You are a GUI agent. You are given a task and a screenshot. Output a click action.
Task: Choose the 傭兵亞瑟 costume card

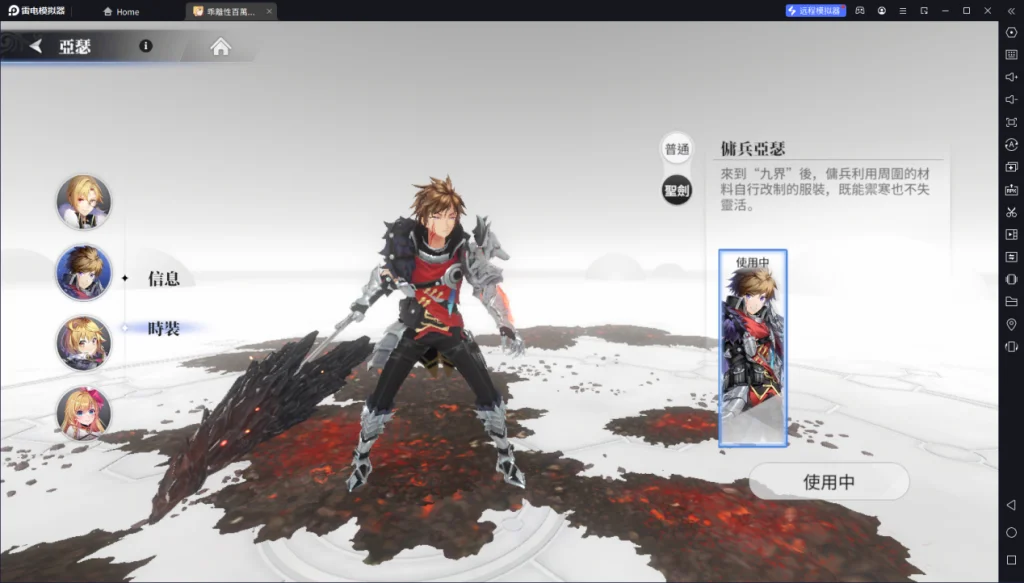pyautogui.click(x=753, y=348)
